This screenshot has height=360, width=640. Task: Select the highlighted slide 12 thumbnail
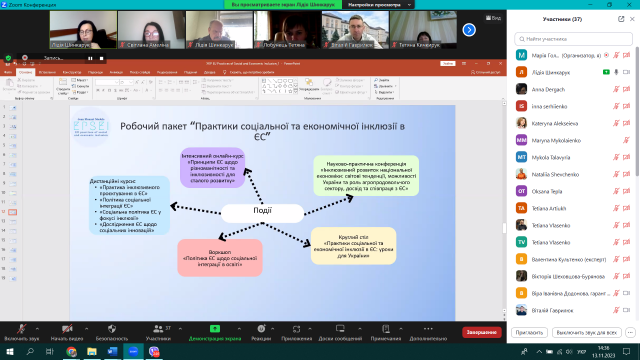click(13, 212)
